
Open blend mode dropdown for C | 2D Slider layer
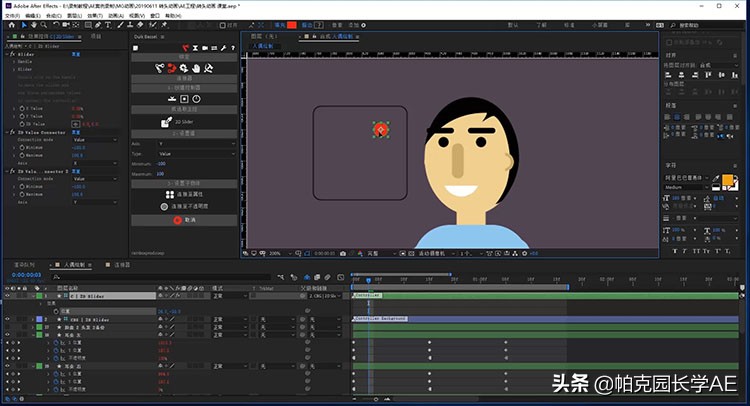(x=226, y=297)
